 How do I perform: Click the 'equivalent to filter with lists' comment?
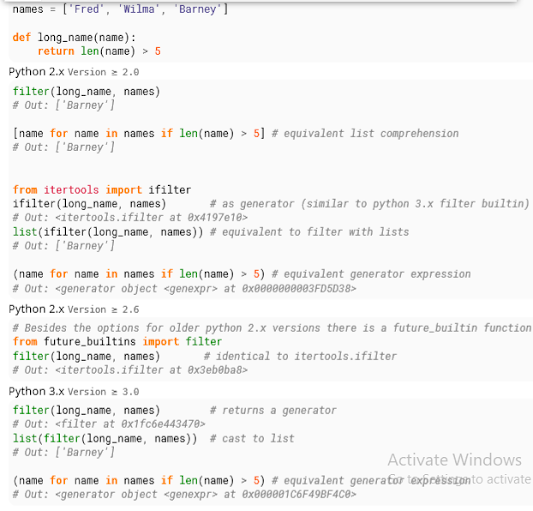(x=309, y=232)
